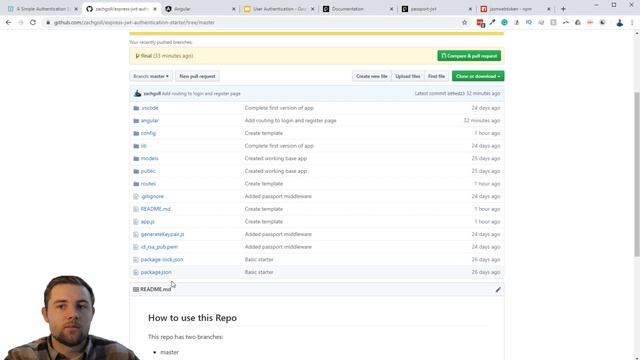The width and height of the screenshot is (640, 360).
Task: Open the public folder link
Action: [x=148, y=171]
